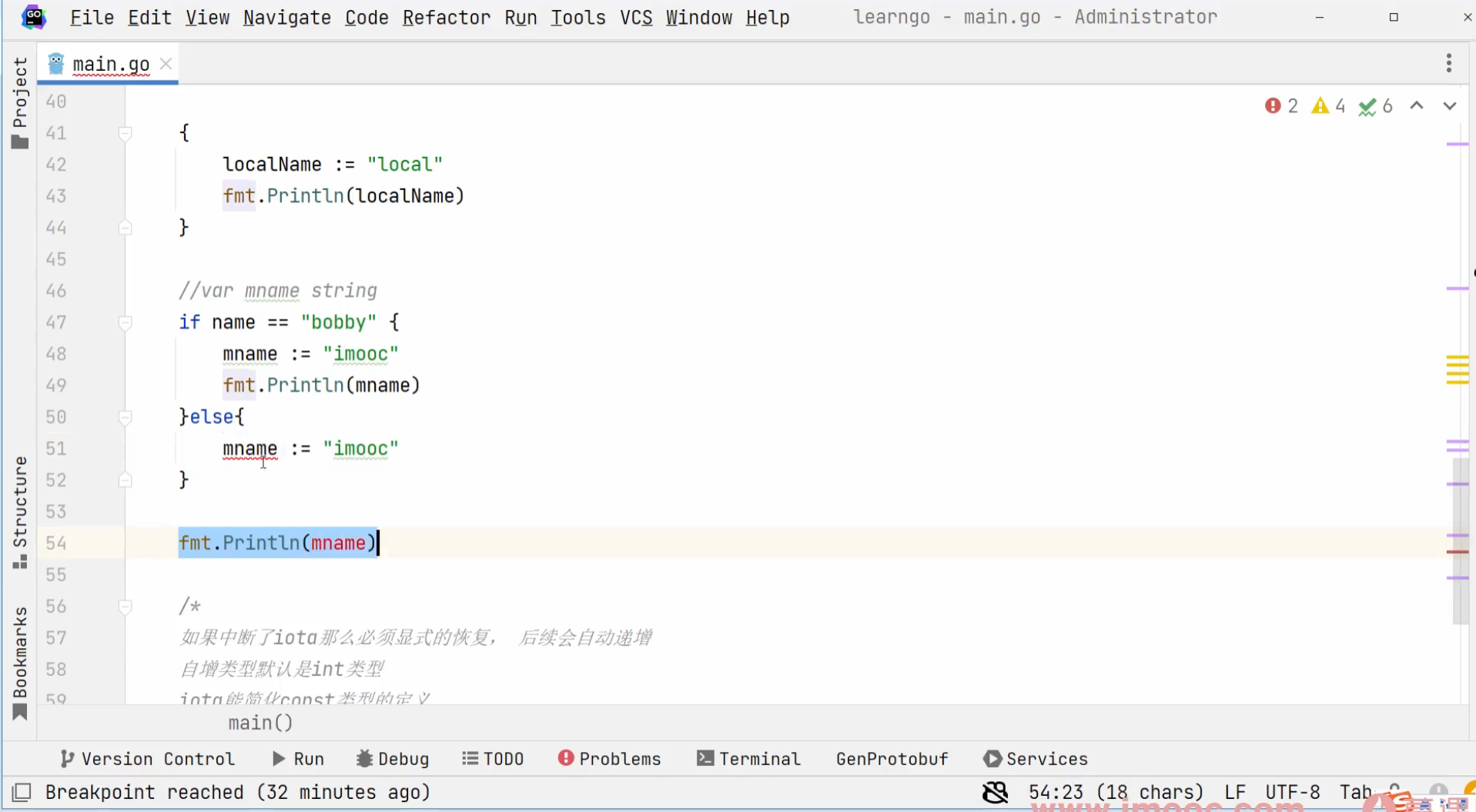Open the Navigate menu

(287, 17)
